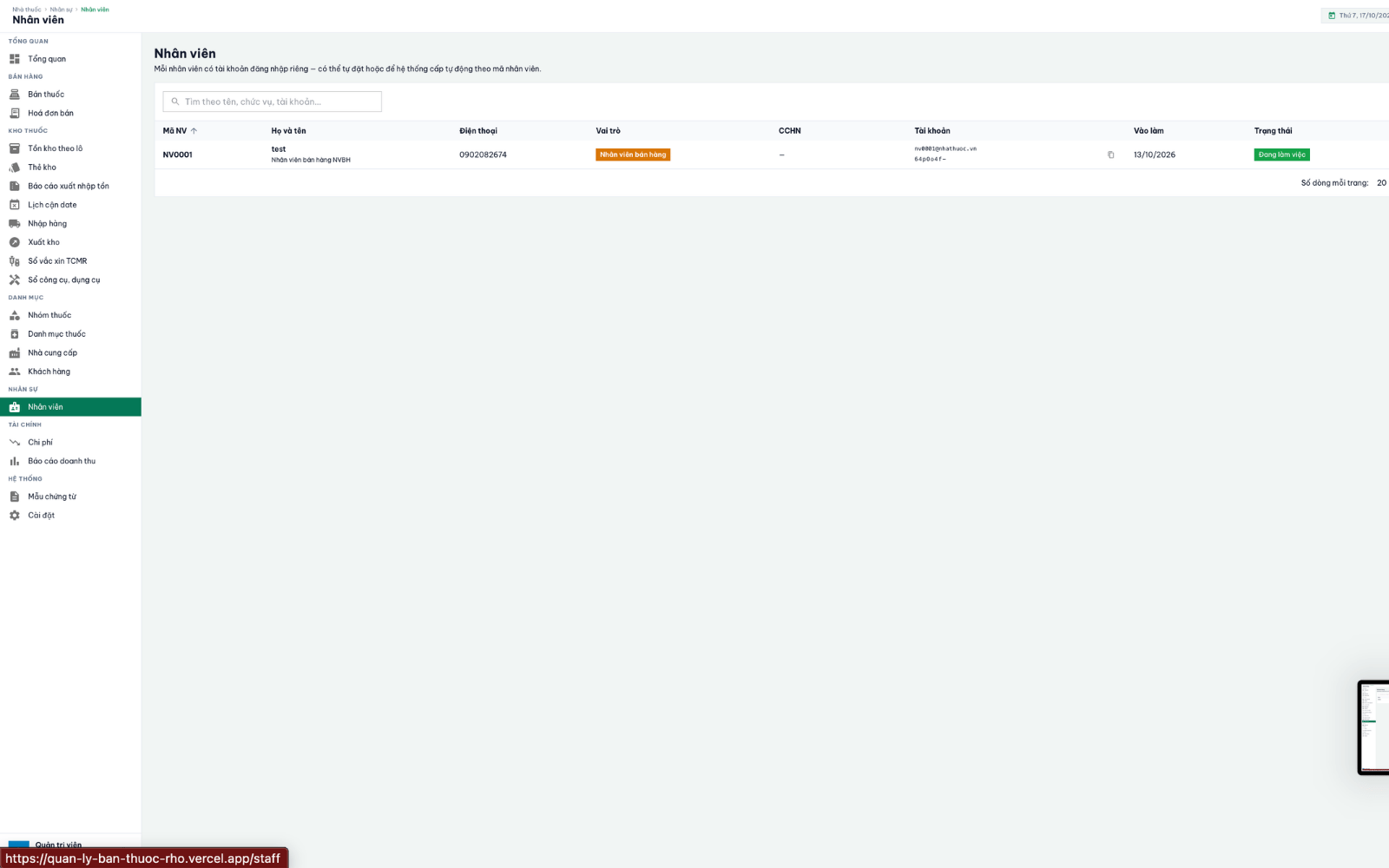Click the Bán thuốc cash register icon
Viewport: 1389px width, 868px height.
15,95
